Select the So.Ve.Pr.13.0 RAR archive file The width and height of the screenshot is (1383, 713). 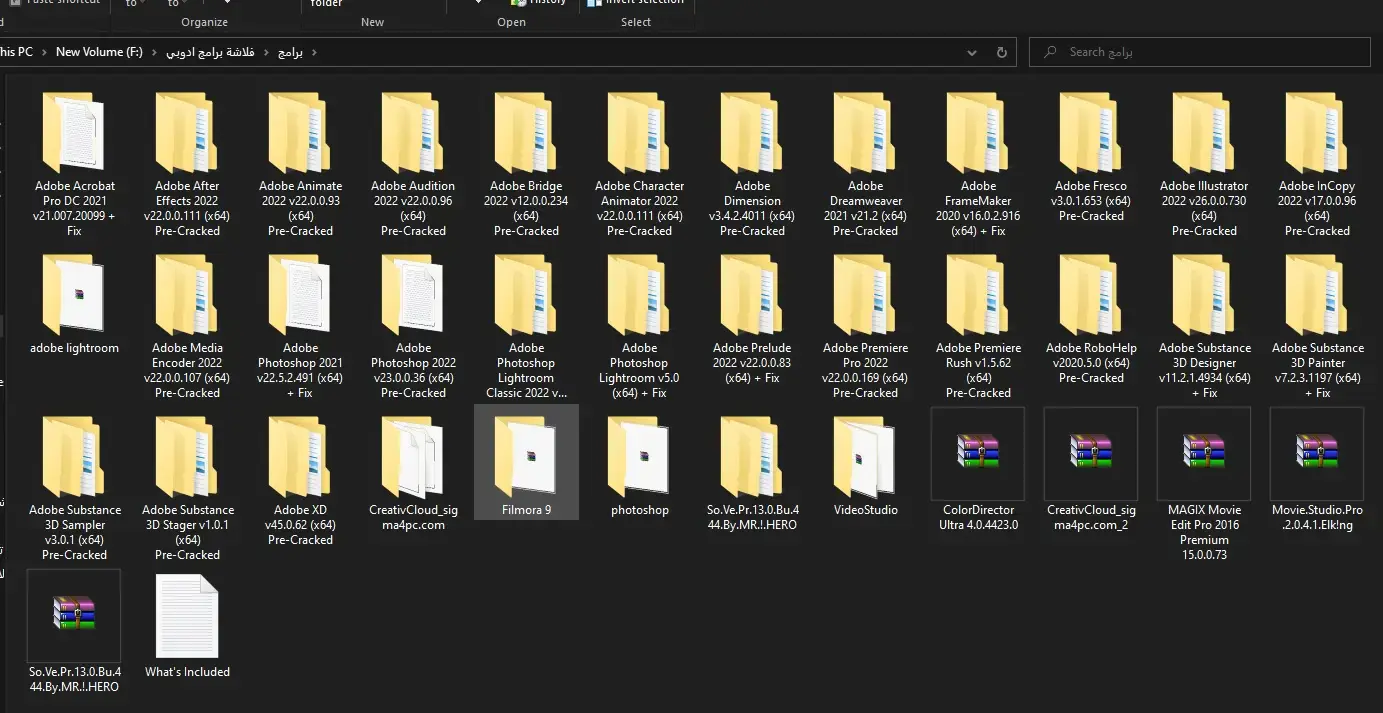coord(74,632)
